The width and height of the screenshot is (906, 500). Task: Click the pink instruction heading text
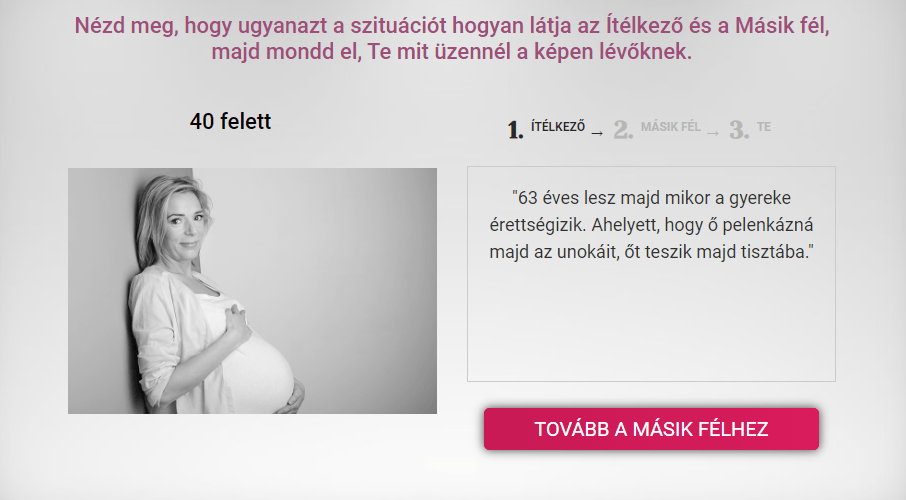click(452, 39)
